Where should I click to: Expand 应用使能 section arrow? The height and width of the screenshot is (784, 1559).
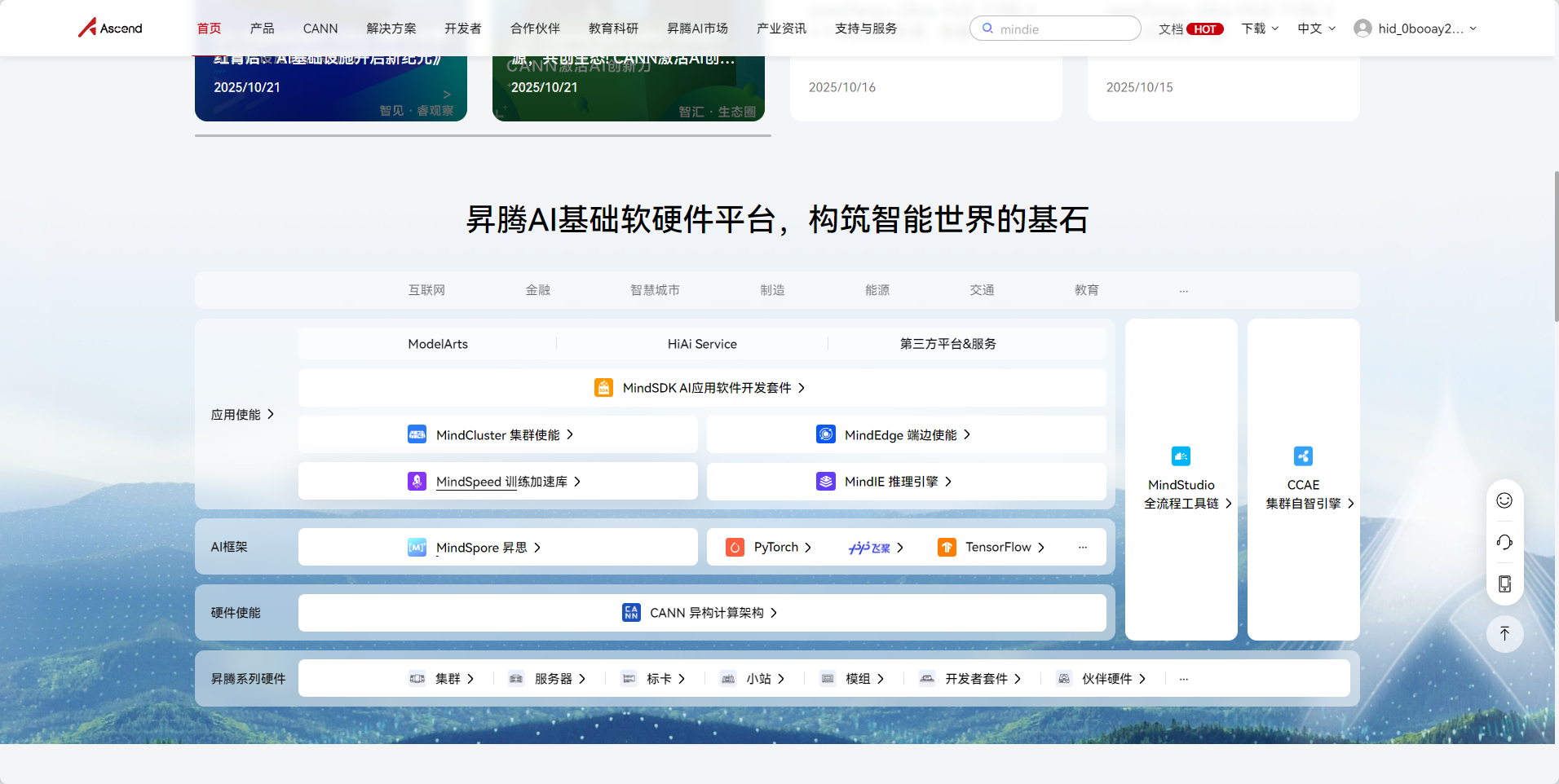click(271, 414)
